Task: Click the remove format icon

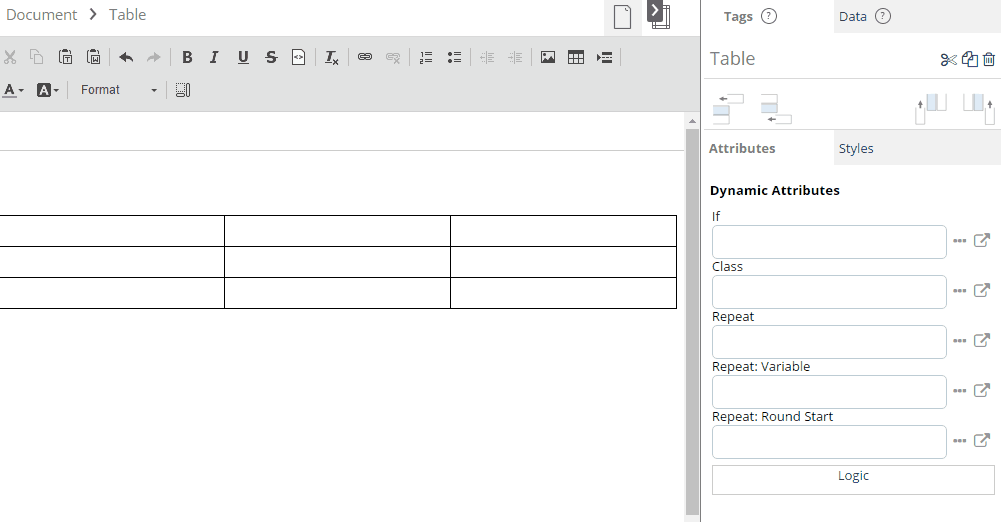Action: (x=332, y=58)
